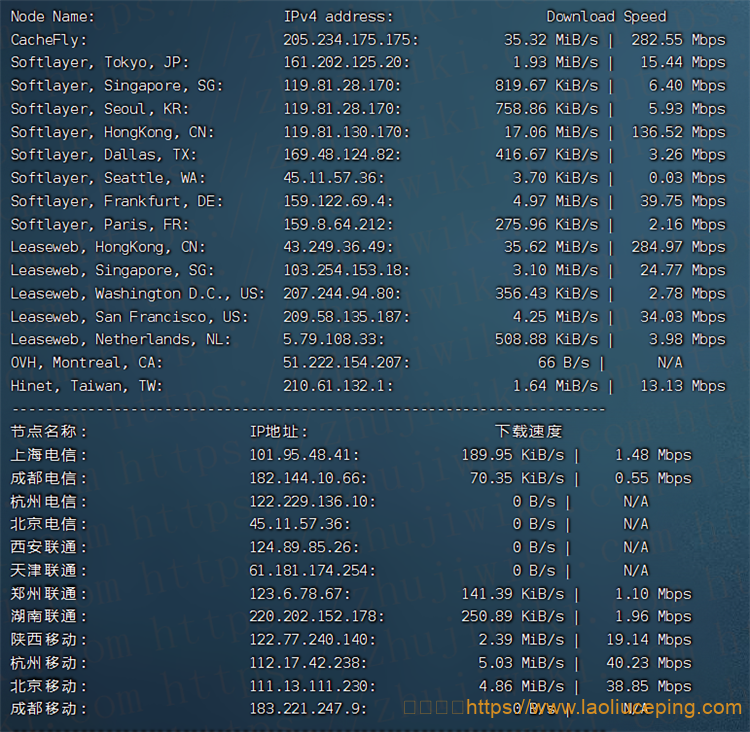Viewport: 750px width, 732px height.
Task: Select 'Softlayer, Frankfurt, DE:' row label
Action: pyautogui.click(x=117, y=201)
